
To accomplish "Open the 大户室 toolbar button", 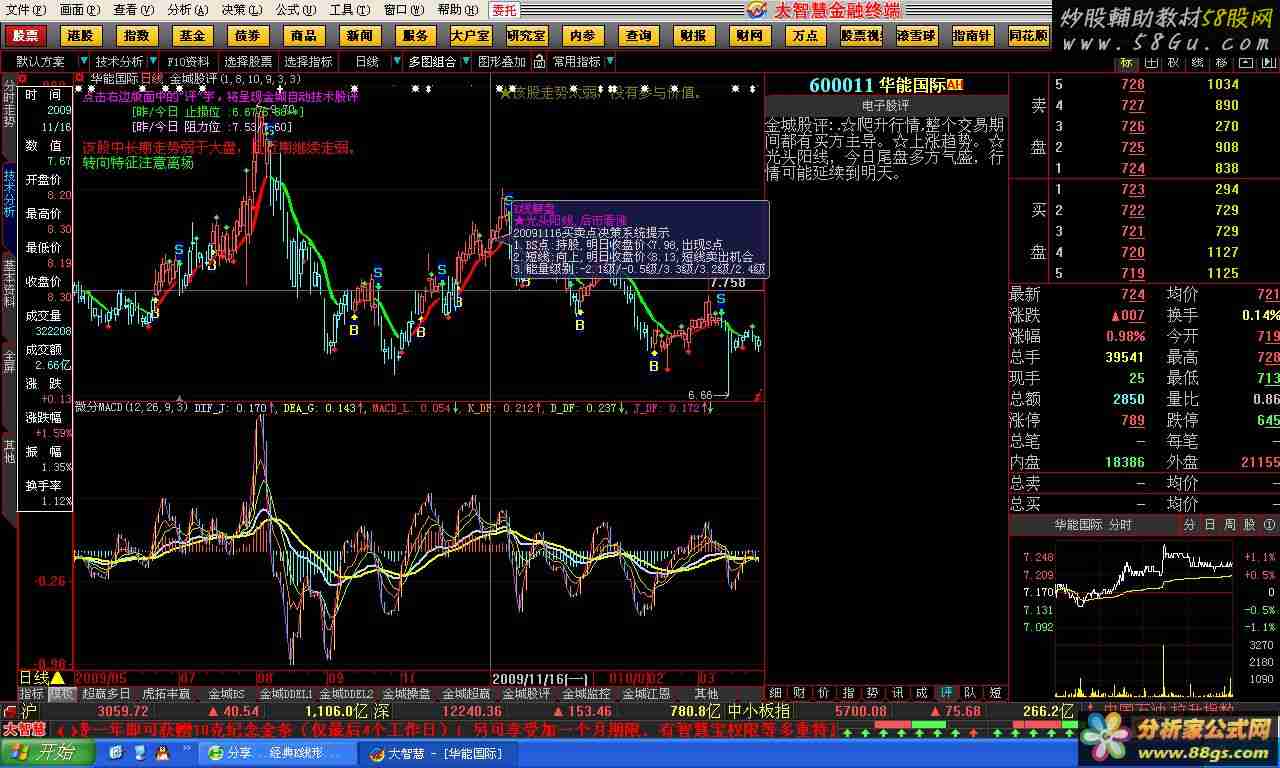I will (x=470, y=36).
